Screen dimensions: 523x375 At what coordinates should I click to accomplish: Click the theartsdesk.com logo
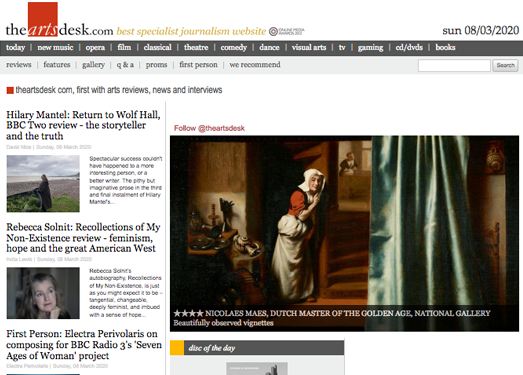tap(59, 20)
